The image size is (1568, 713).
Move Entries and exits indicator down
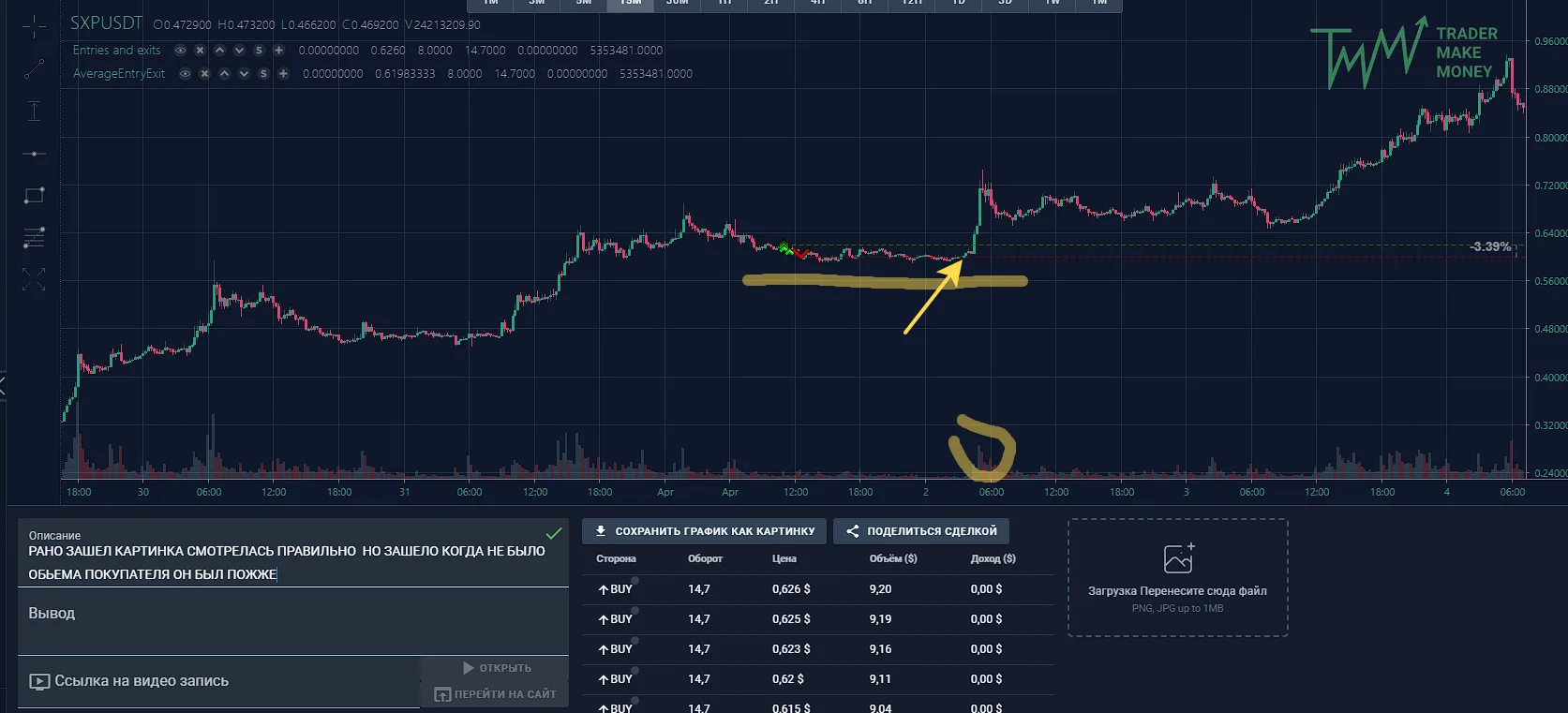[x=239, y=51]
